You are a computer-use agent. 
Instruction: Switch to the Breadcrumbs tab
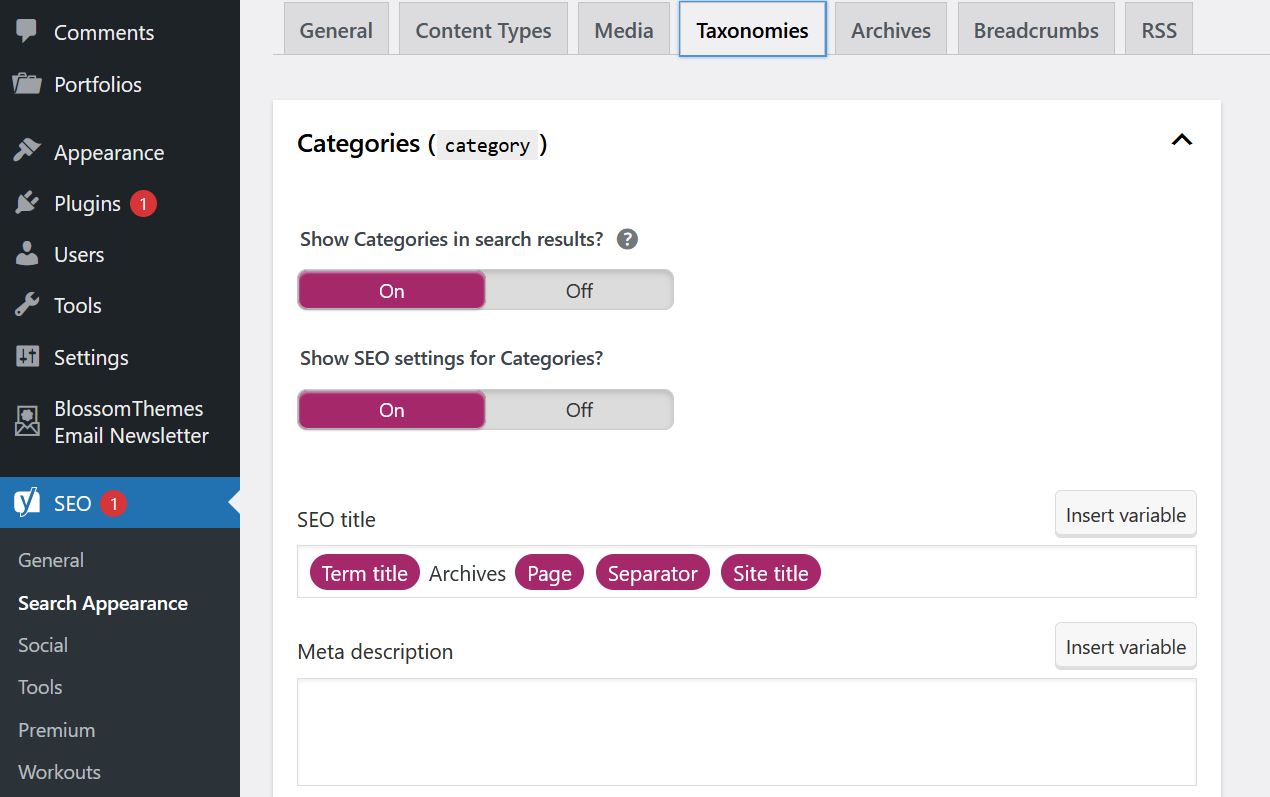point(1035,30)
